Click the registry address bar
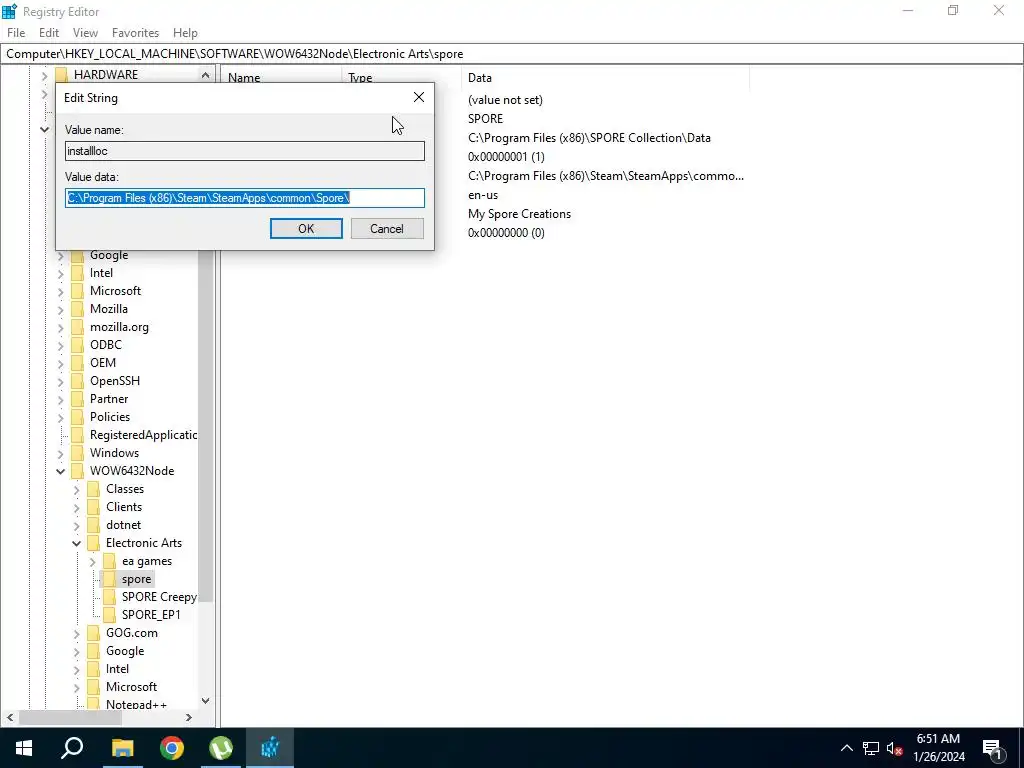This screenshot has width=1024, height=768. tap(512, 54)
